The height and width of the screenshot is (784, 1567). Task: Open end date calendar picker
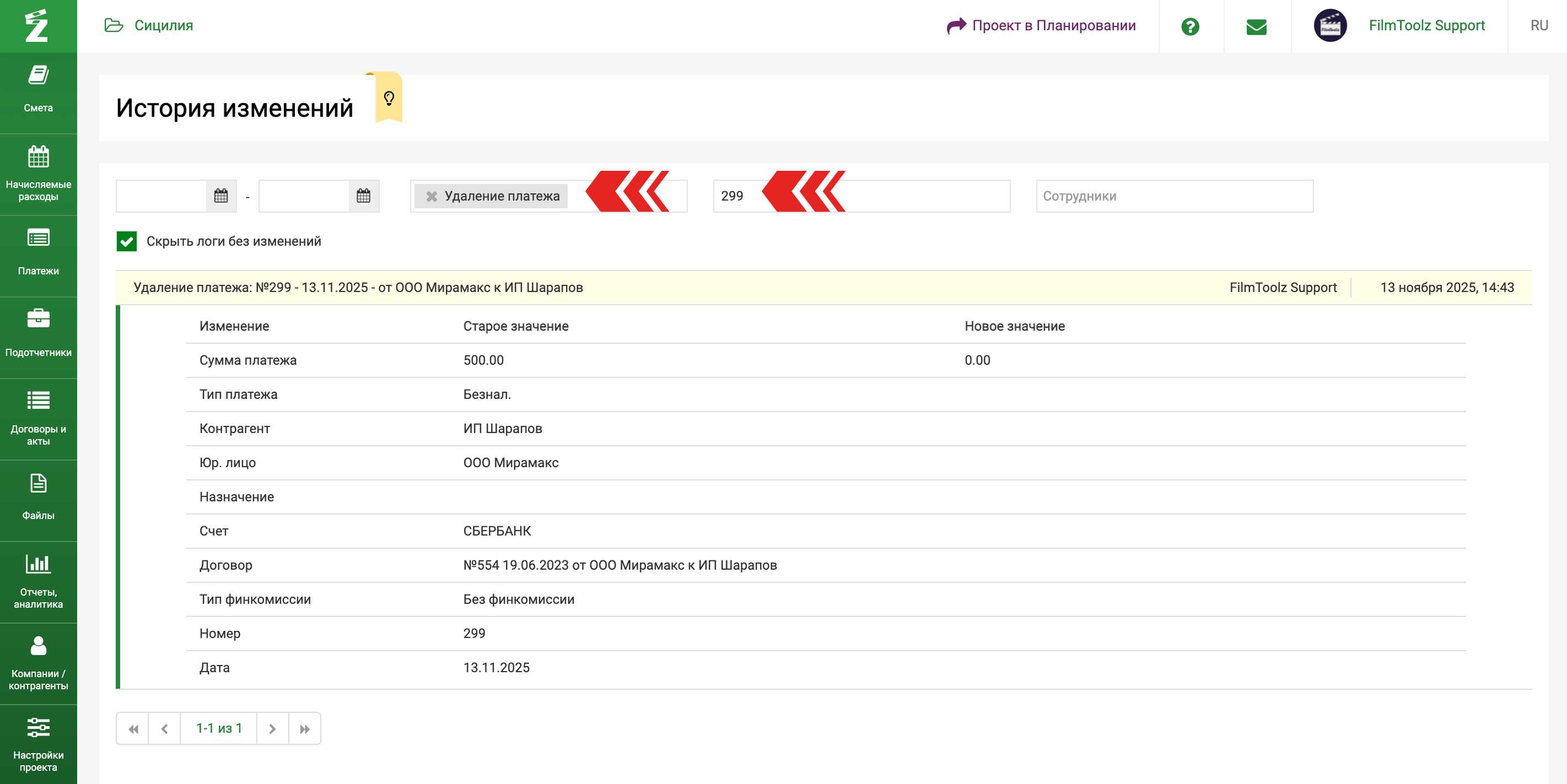(x=363, y=196)
